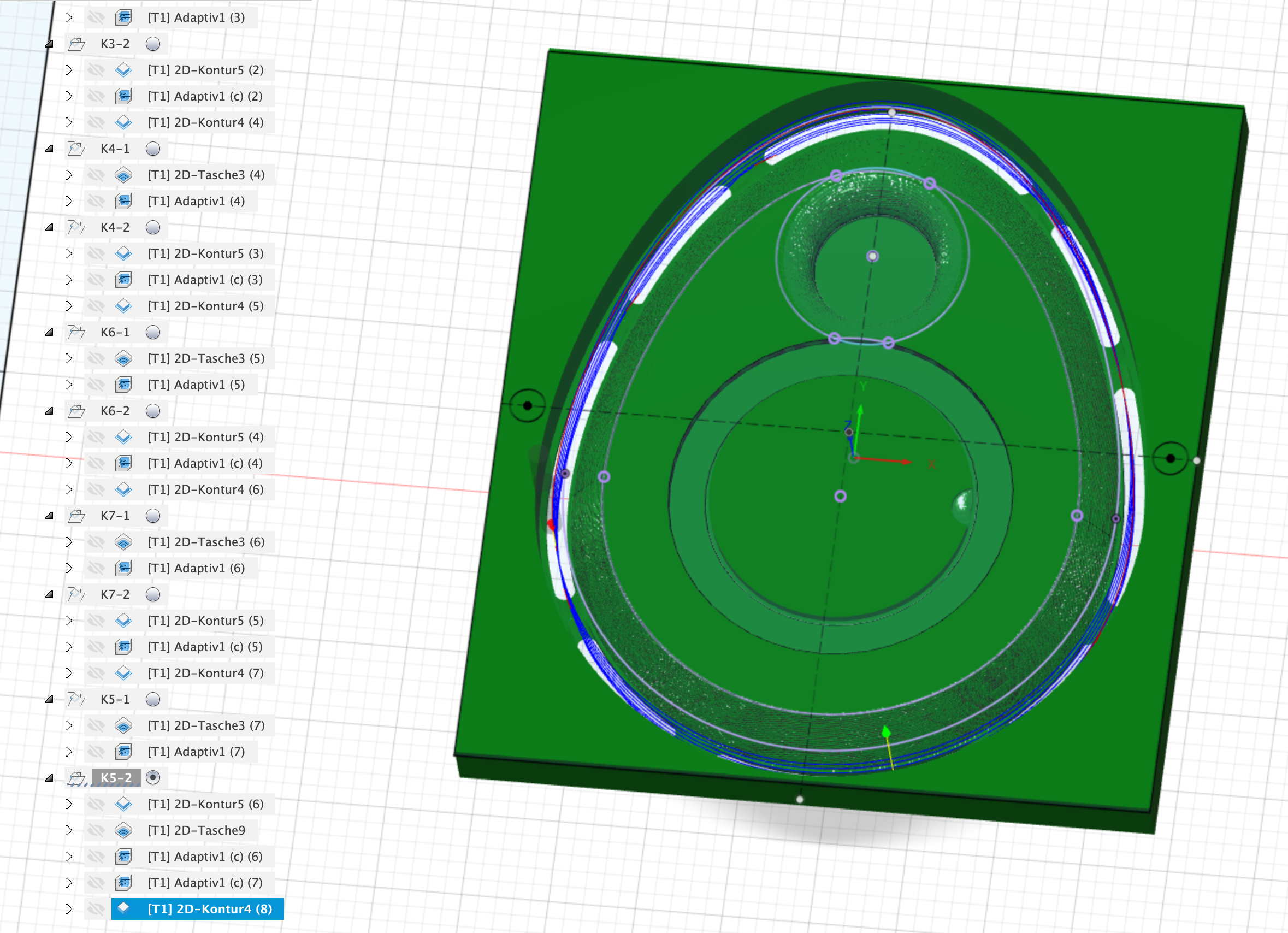Select the Adaptiv1 (c) (6) operation icon
The image size is (1288, 933).
point(124,857)
